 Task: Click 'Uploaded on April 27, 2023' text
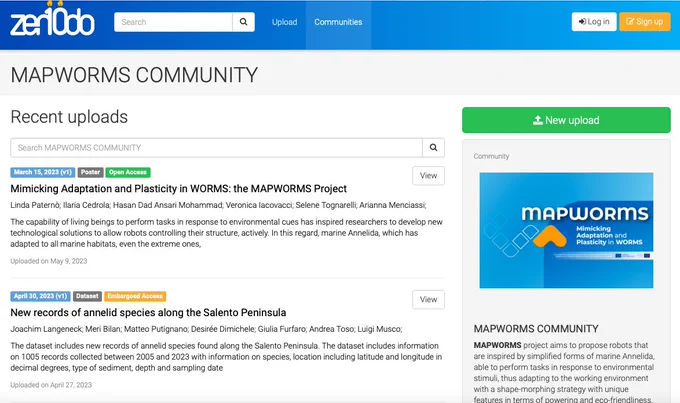[x=51, y=385]
